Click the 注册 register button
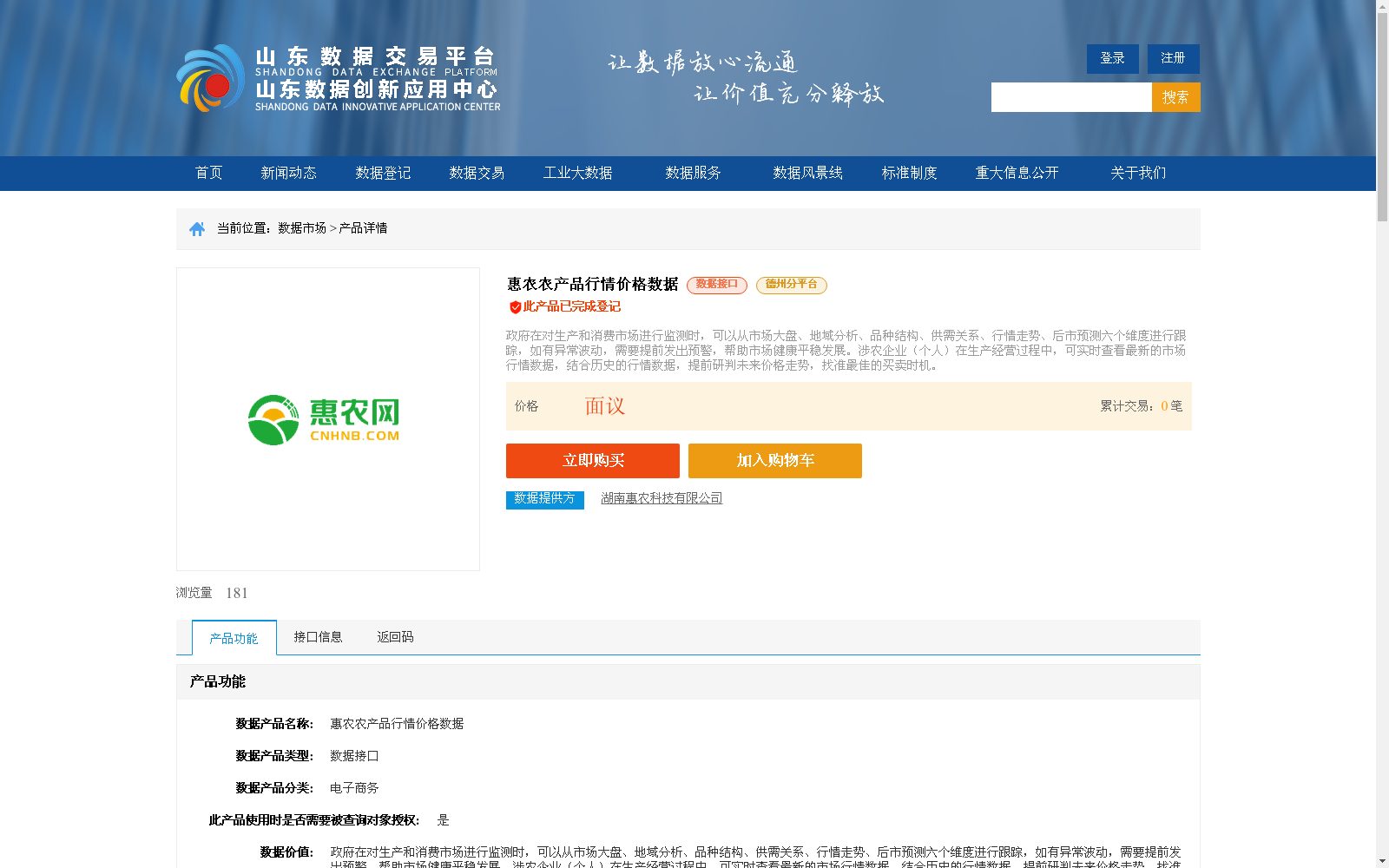The width and height of the screenshot is (1389, 868). tap(1173, 59)
